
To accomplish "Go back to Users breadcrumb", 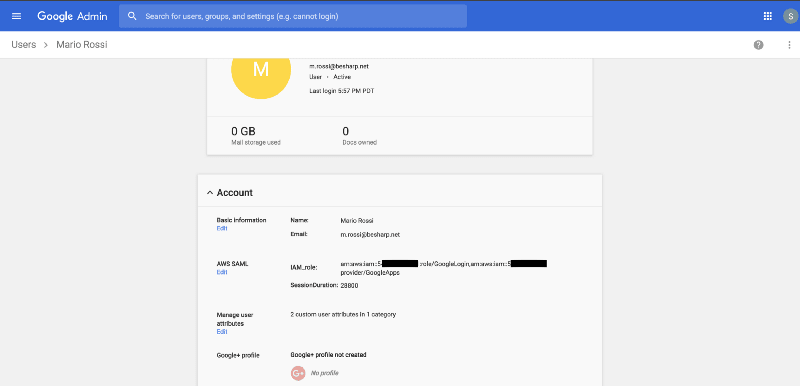I will point(24,45).
